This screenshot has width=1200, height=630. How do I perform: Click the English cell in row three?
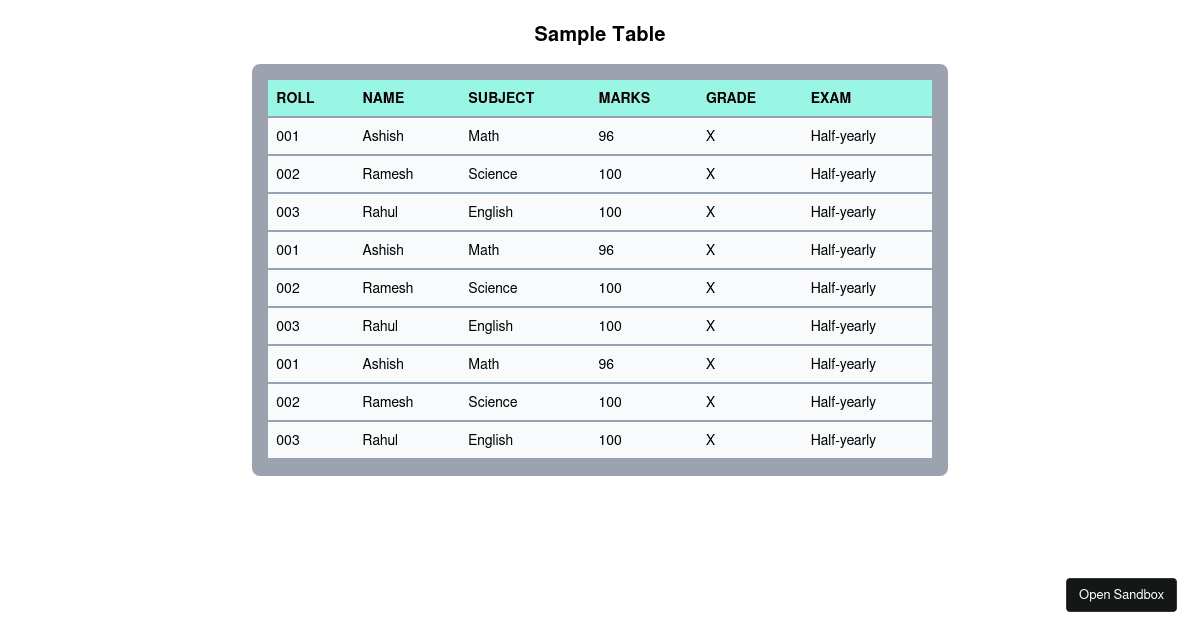pyautogui.click(x=490, y=212)
